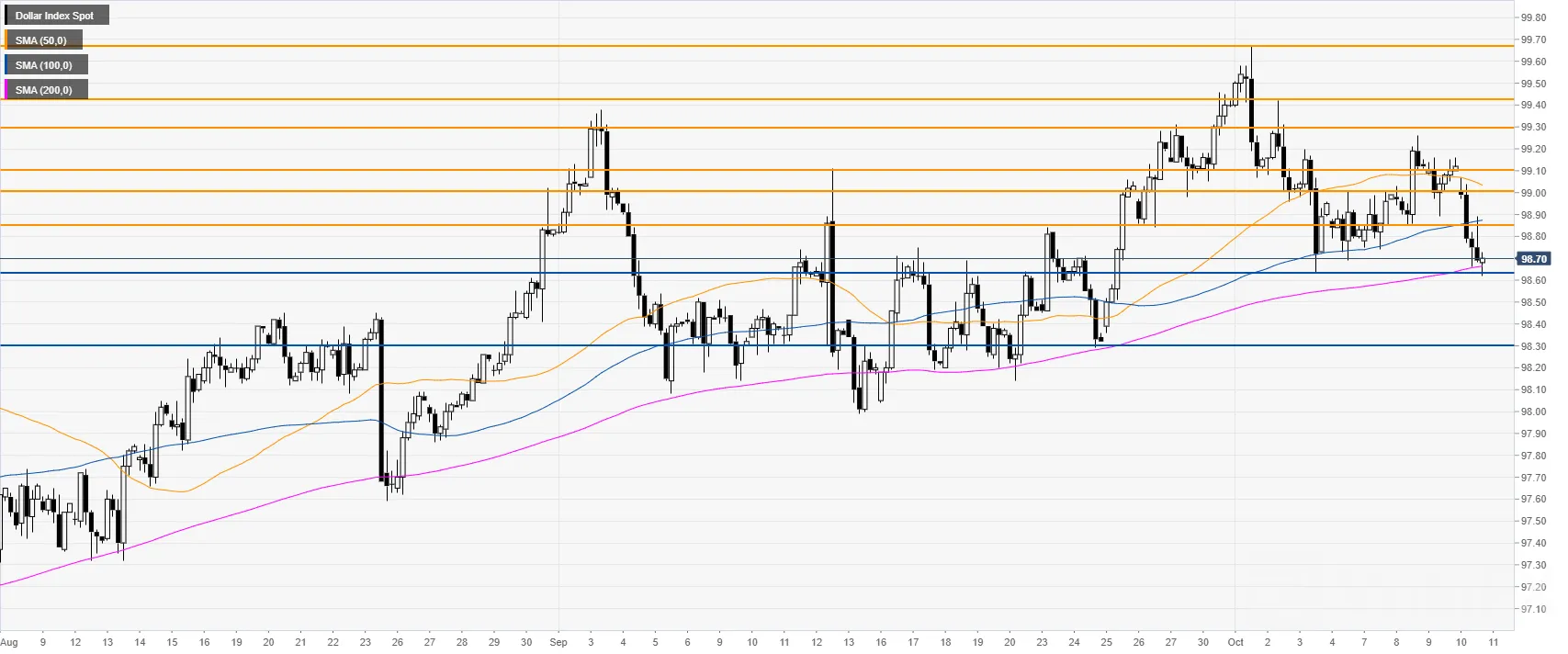Image resolution: width=1568 pixels, height=654 pixels.
Task: Click the Sep date label on time axis
Action: [558, 642]
